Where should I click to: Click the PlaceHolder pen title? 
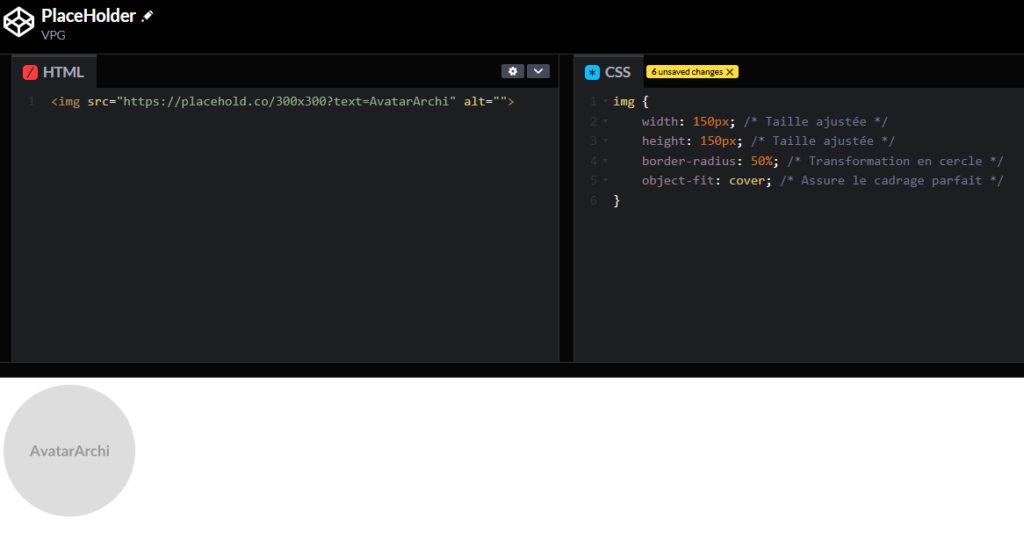[x=88, y=16]
